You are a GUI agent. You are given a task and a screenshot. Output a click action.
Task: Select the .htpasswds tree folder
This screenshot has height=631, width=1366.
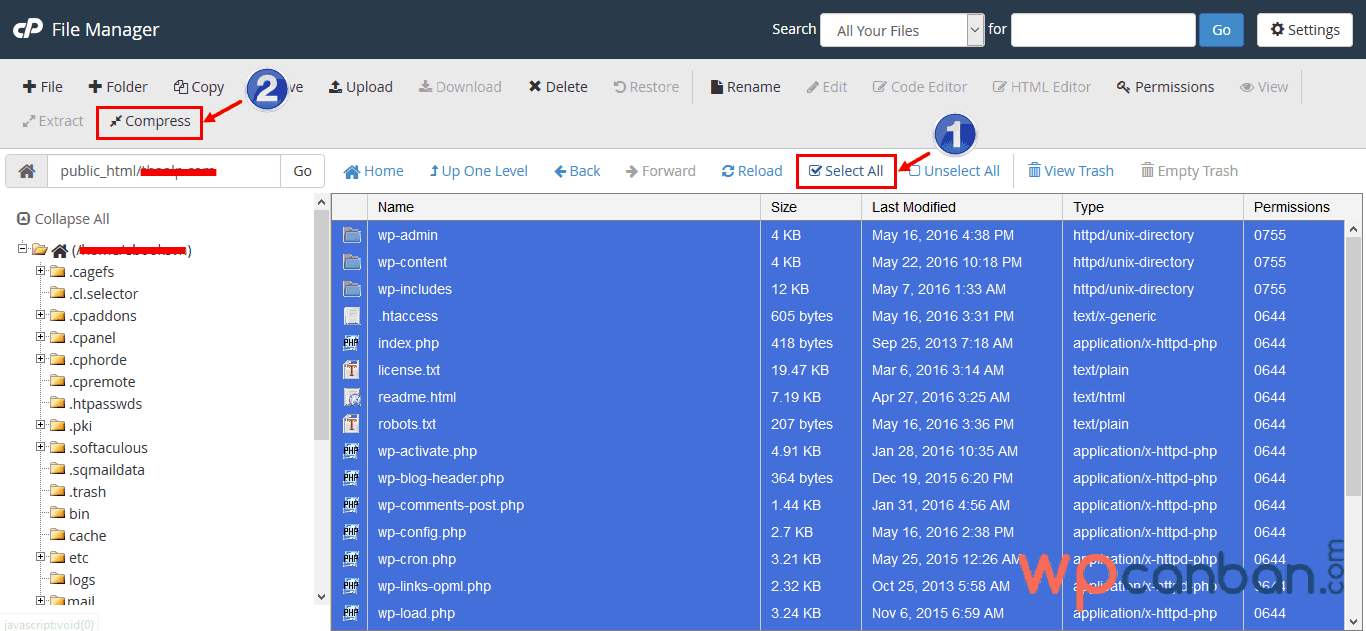[105, 404]
